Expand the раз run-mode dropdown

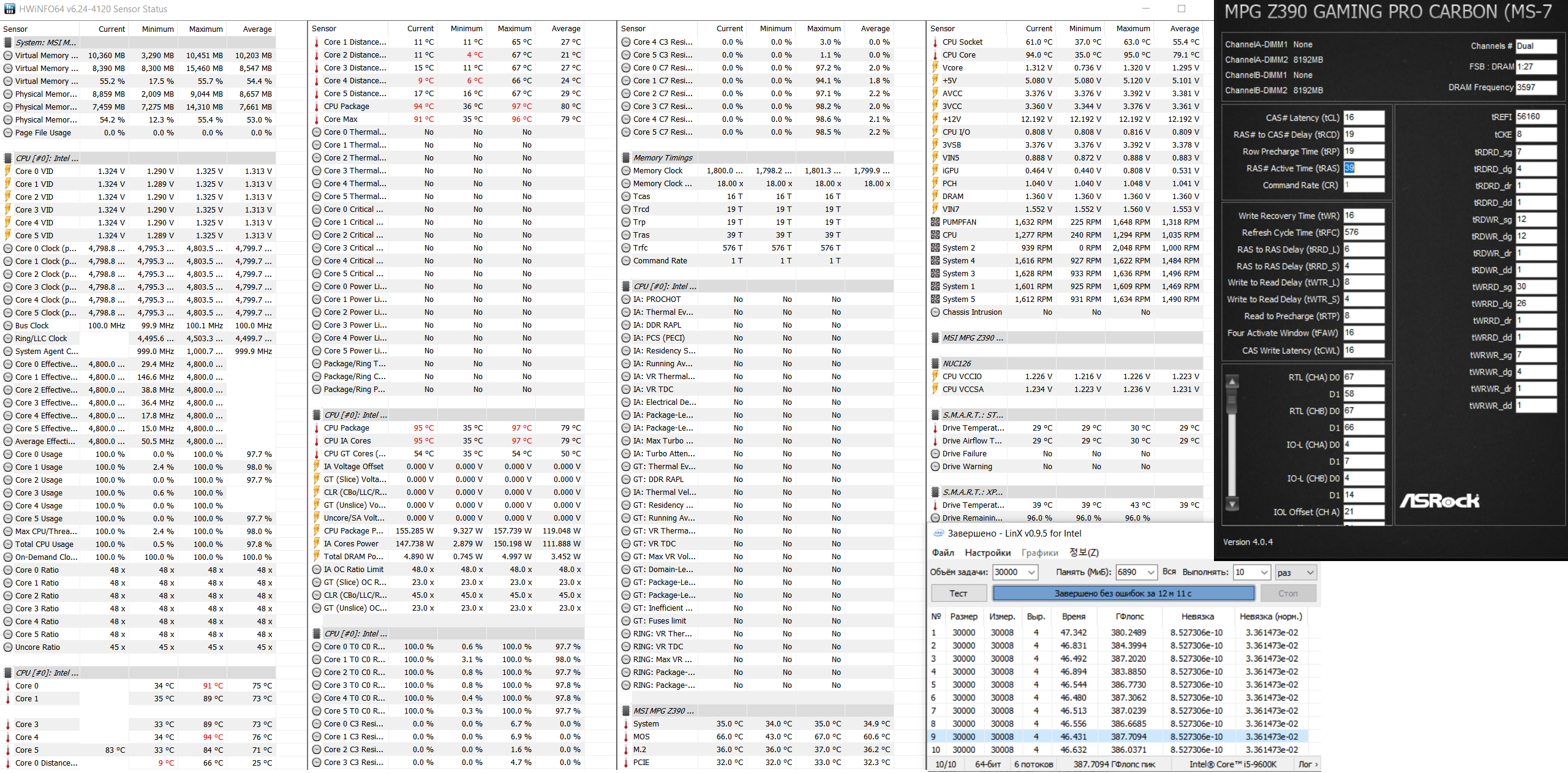(x=1310, y=573)
